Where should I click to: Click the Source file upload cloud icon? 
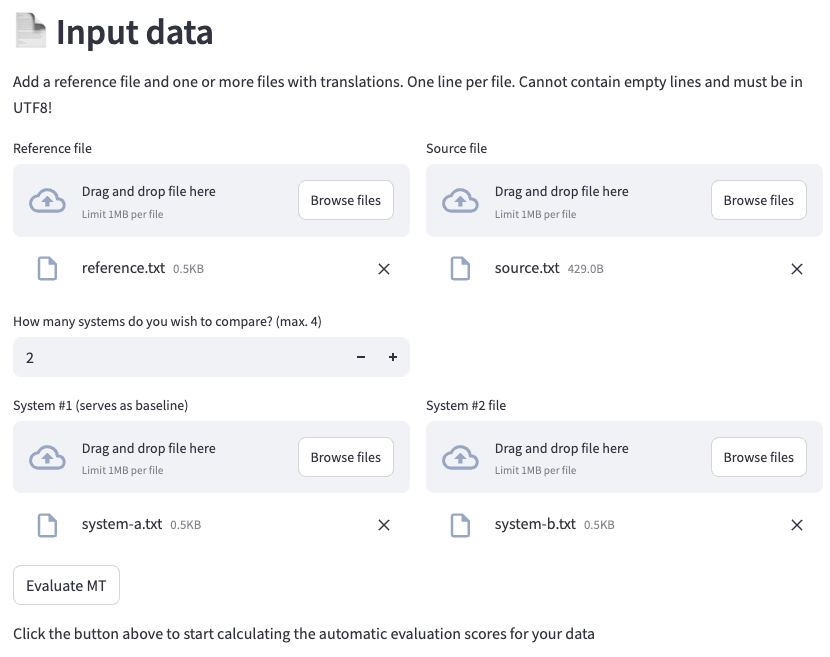(x=460, y=201)
